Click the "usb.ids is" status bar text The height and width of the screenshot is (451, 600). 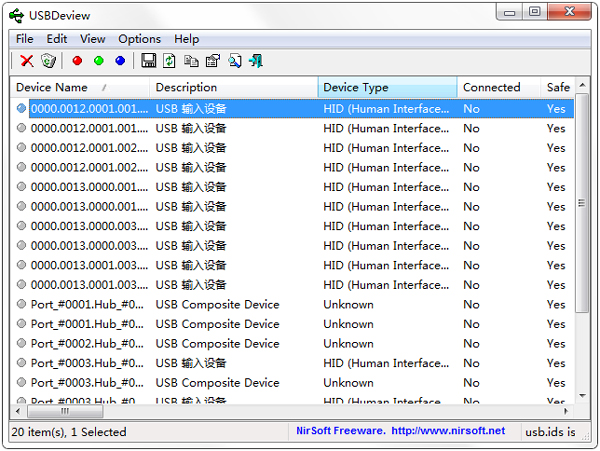tap(550, 432)
